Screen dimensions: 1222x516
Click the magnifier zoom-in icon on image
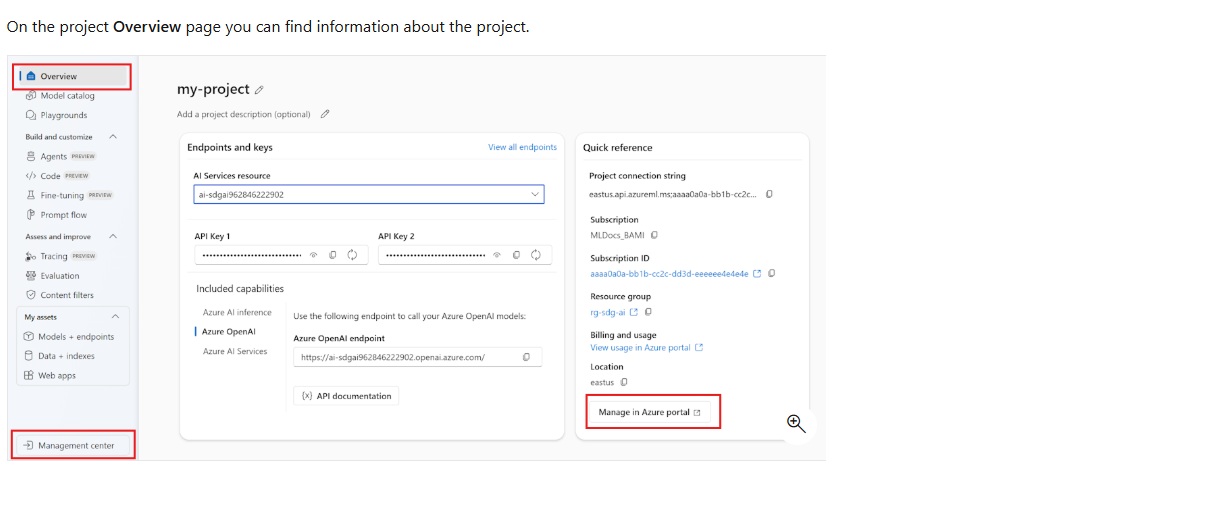click(x=796, y=423)
